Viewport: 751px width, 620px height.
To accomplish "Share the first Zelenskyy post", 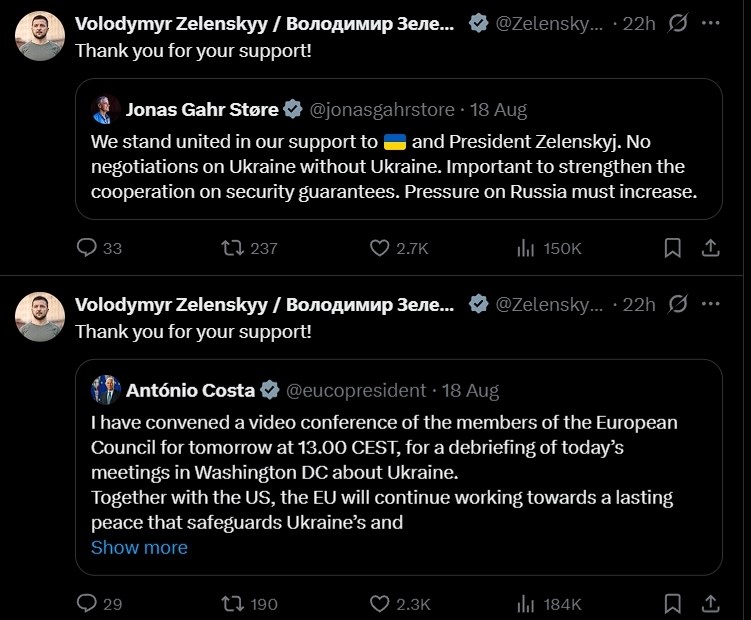I will [x=709, y=247].
